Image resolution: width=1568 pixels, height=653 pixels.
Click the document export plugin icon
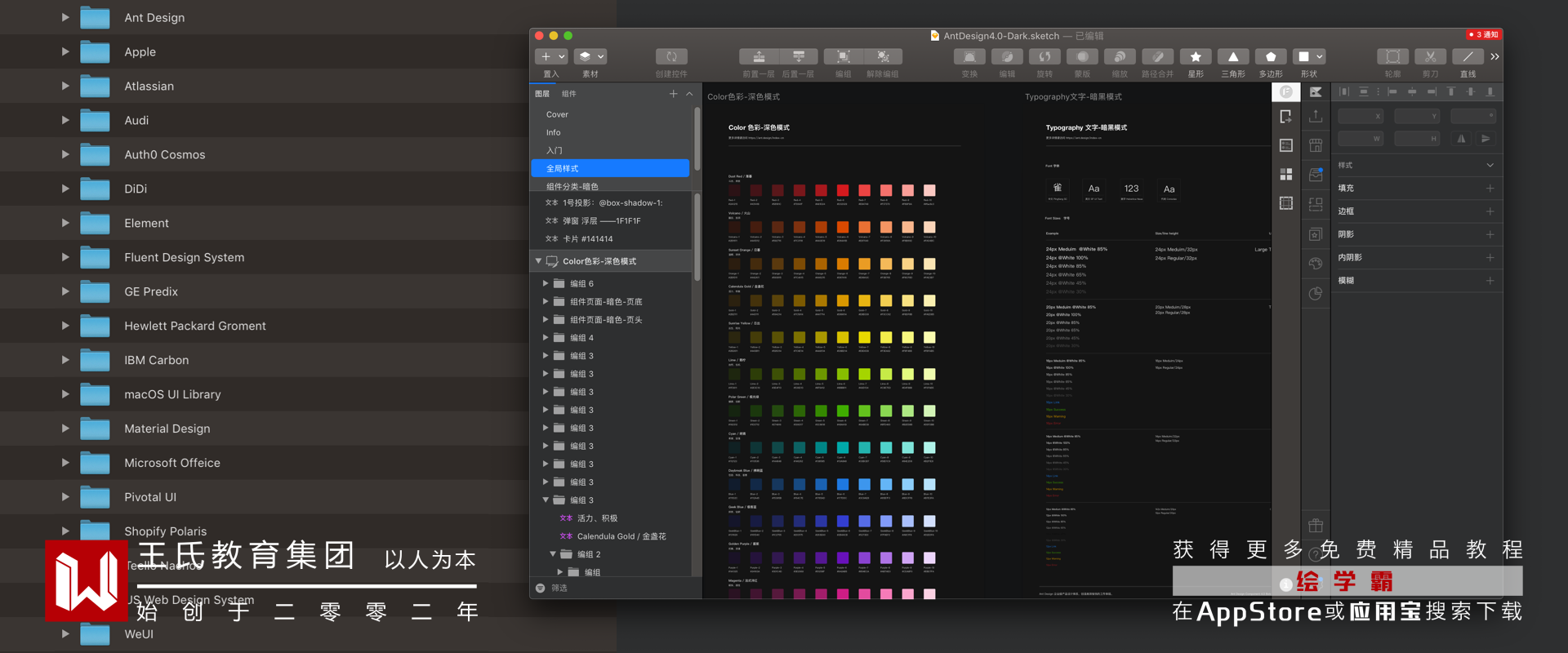[1286, 117]
